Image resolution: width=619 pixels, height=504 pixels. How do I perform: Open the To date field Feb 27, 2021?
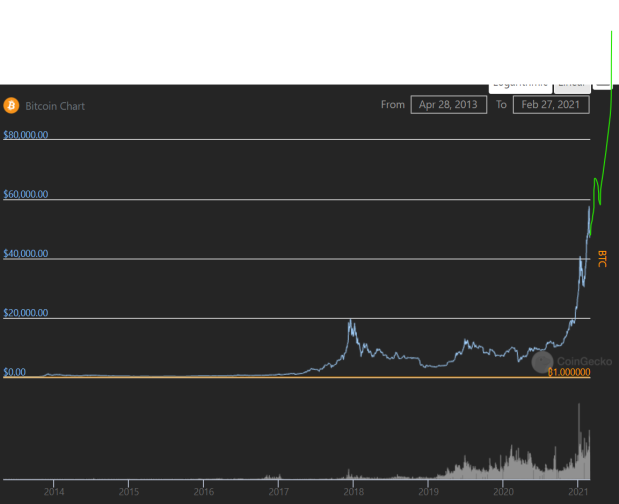coord(551,105)
